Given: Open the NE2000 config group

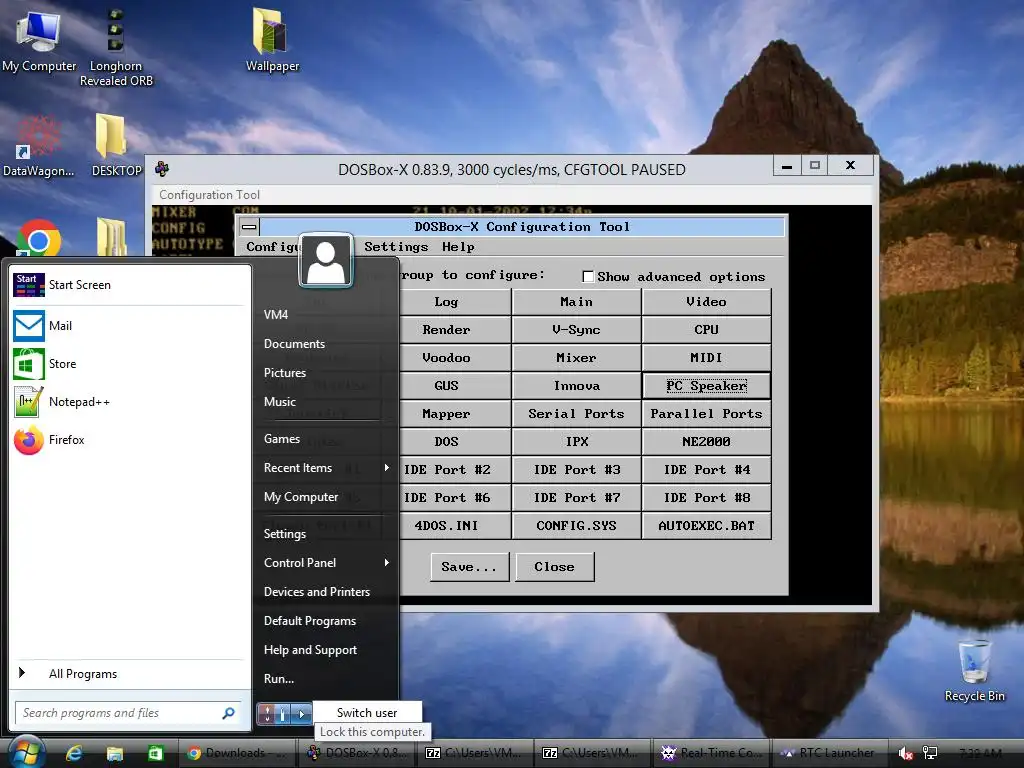Looking at the screenshot, I should pyautogui.click(x=706, y=441).
